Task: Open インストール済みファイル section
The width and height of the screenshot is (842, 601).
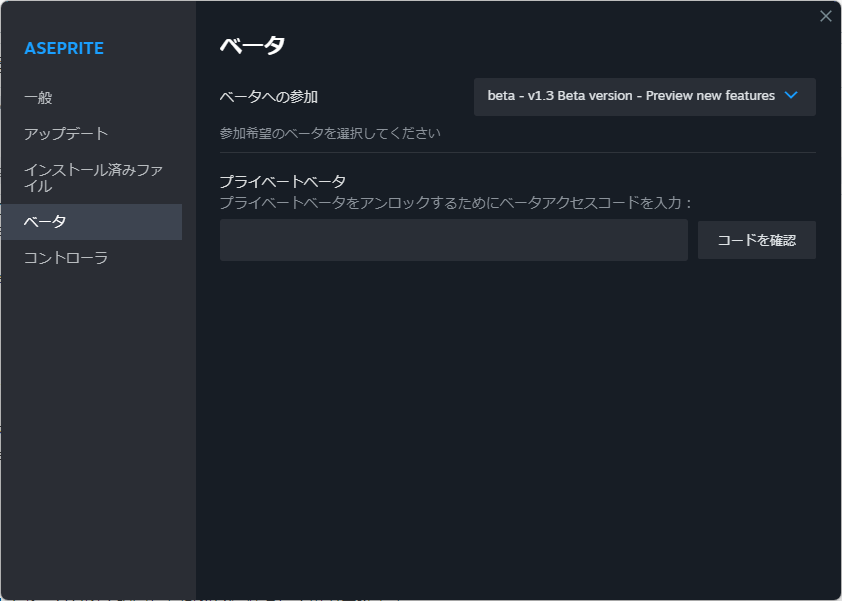Action: 93,178
